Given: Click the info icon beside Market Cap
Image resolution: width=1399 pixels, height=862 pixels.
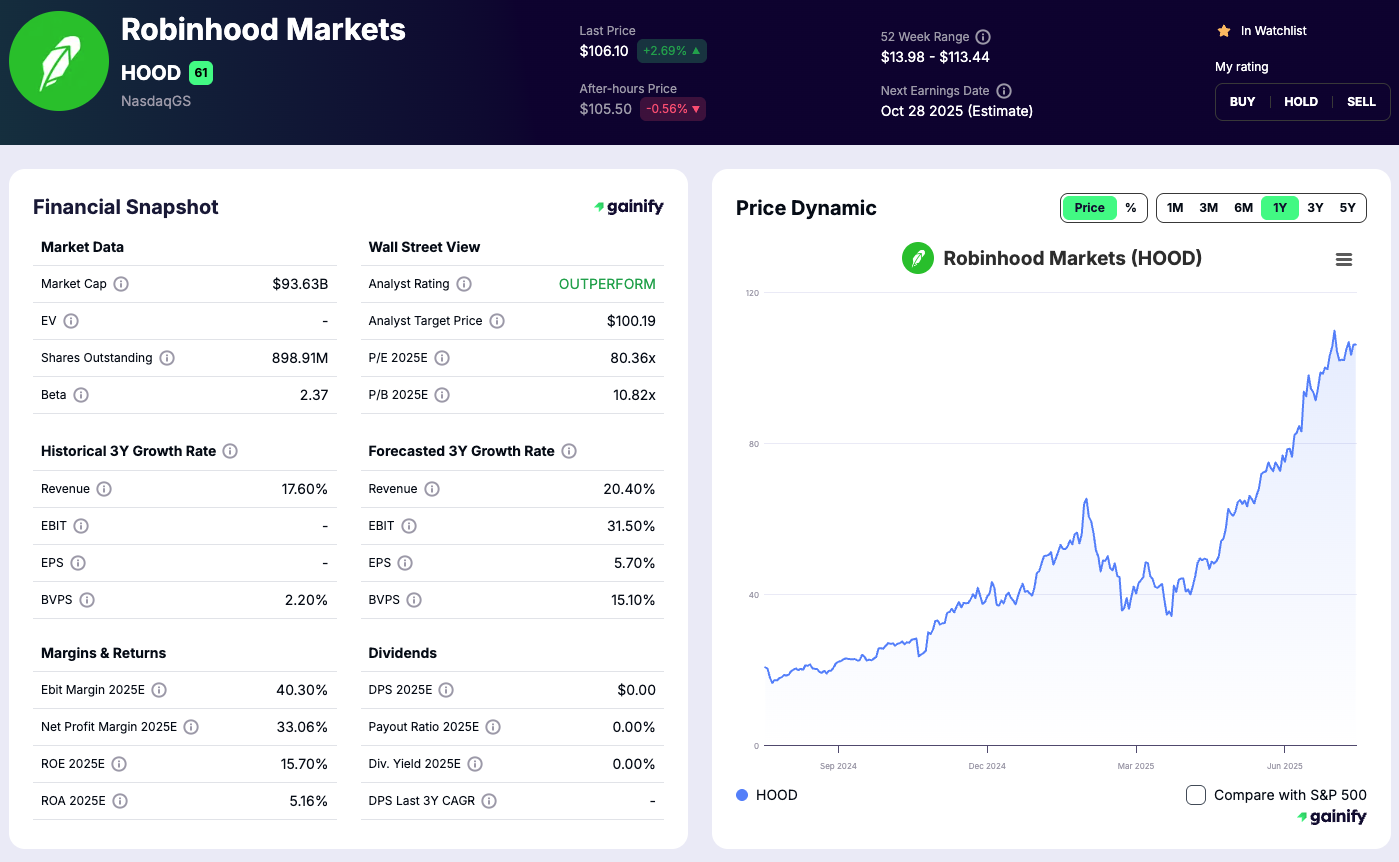Looking at the screenshot, I should (121, 284).
